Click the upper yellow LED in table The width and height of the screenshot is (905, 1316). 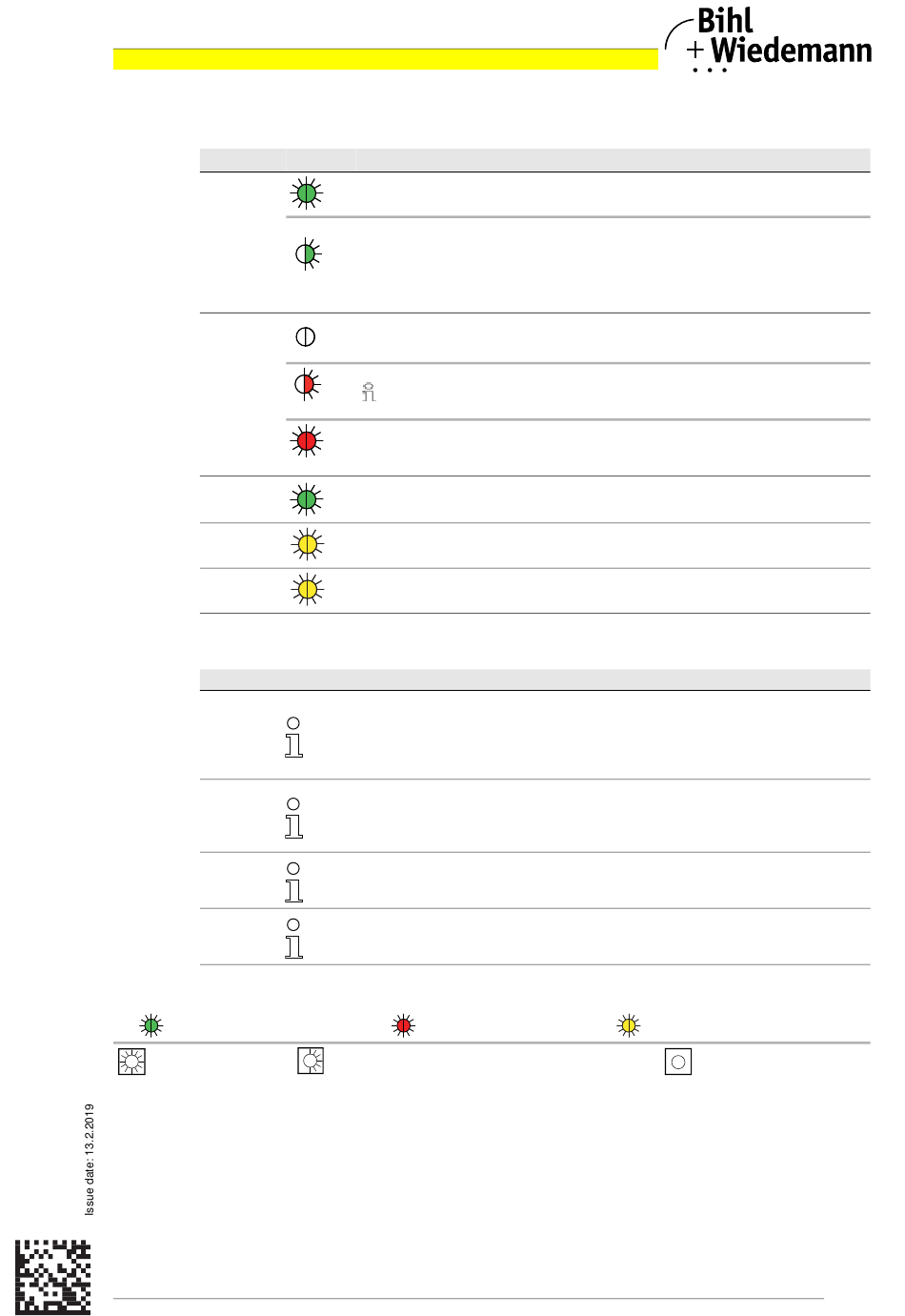click(x=307, y=545)
